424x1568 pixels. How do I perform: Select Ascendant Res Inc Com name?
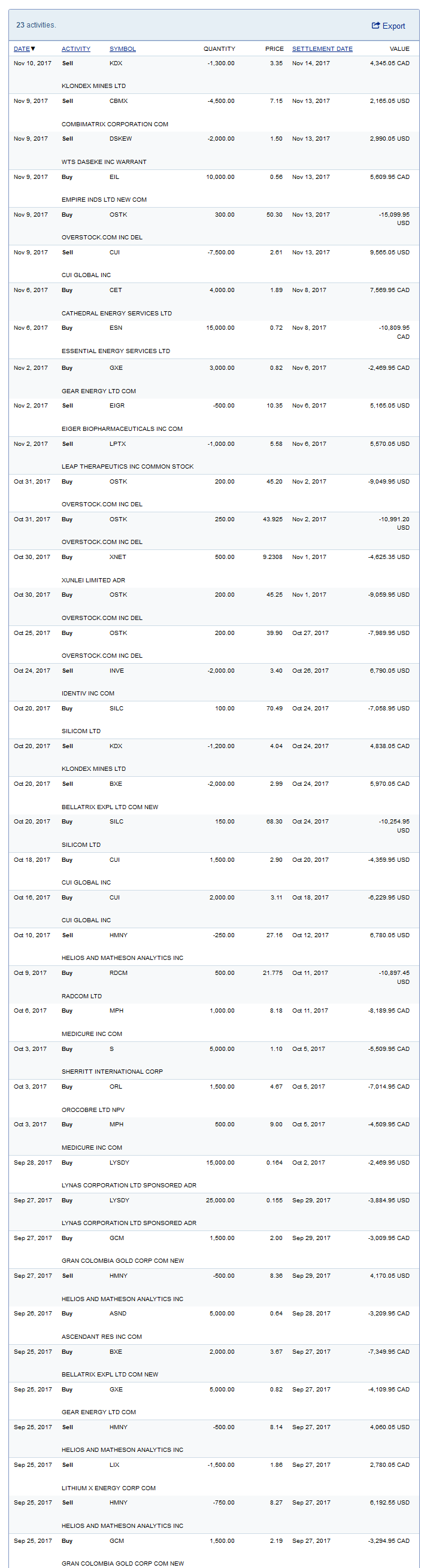(101, 1338)
